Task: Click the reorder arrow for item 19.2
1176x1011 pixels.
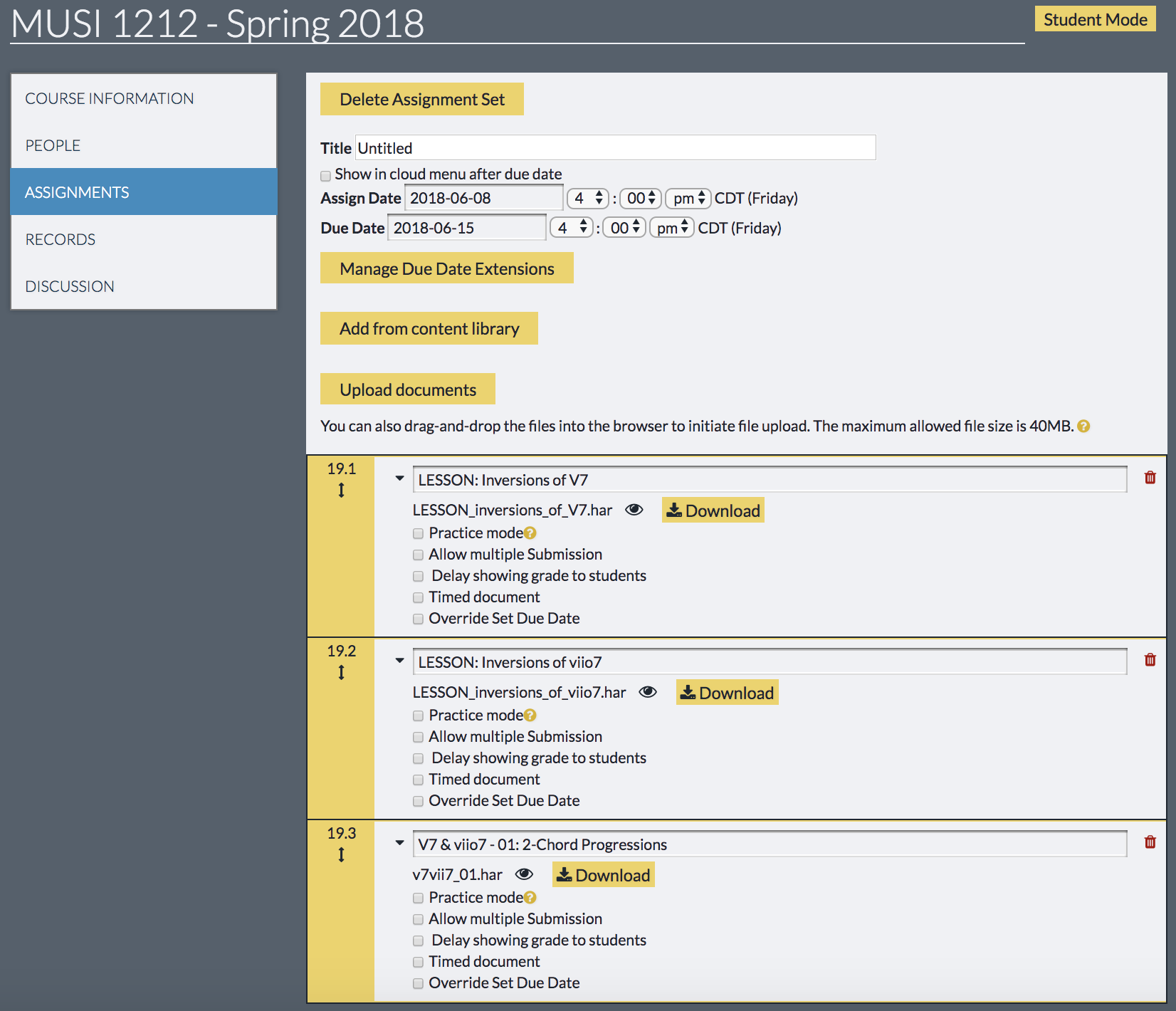Action: [x=342, y=672]
